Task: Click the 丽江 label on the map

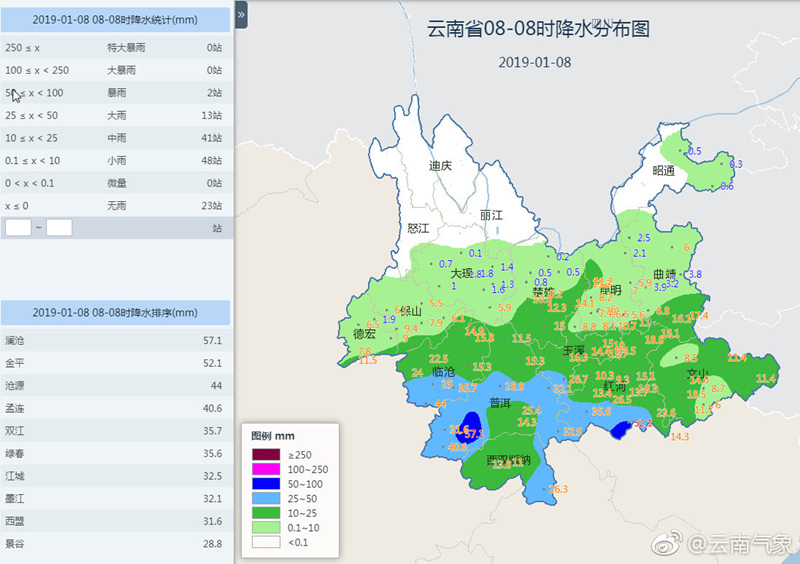Action: (x=491, y=215)
